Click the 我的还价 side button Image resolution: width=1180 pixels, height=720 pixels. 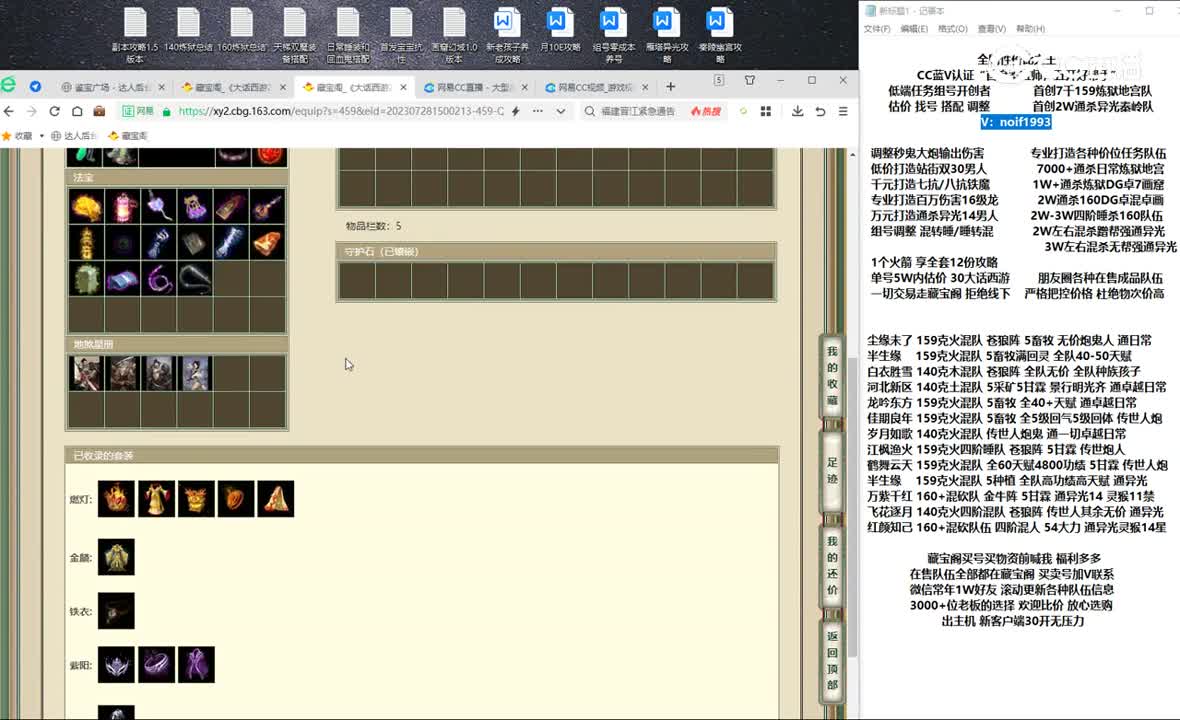click(832, 565)
